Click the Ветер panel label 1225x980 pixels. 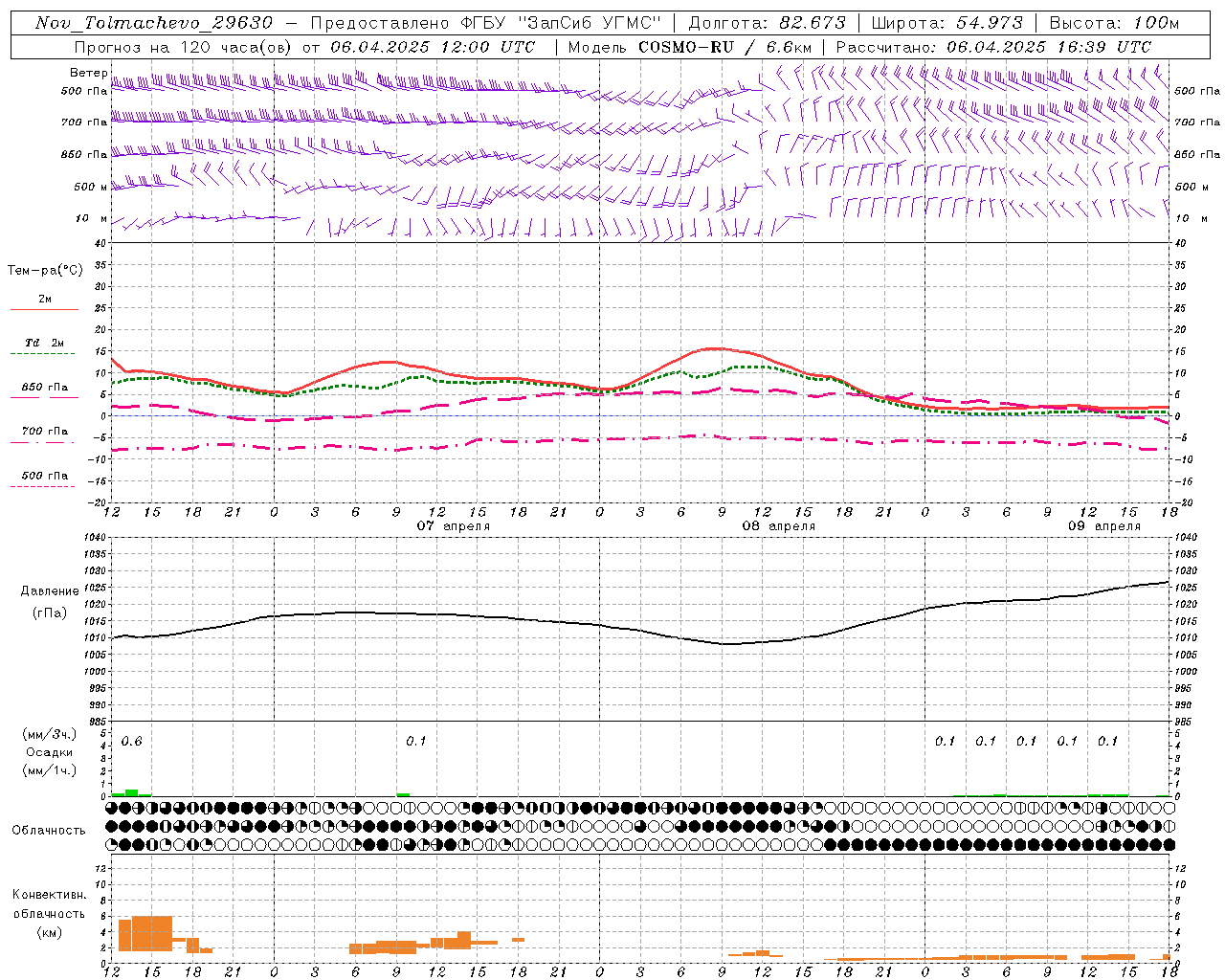[89, 73]
